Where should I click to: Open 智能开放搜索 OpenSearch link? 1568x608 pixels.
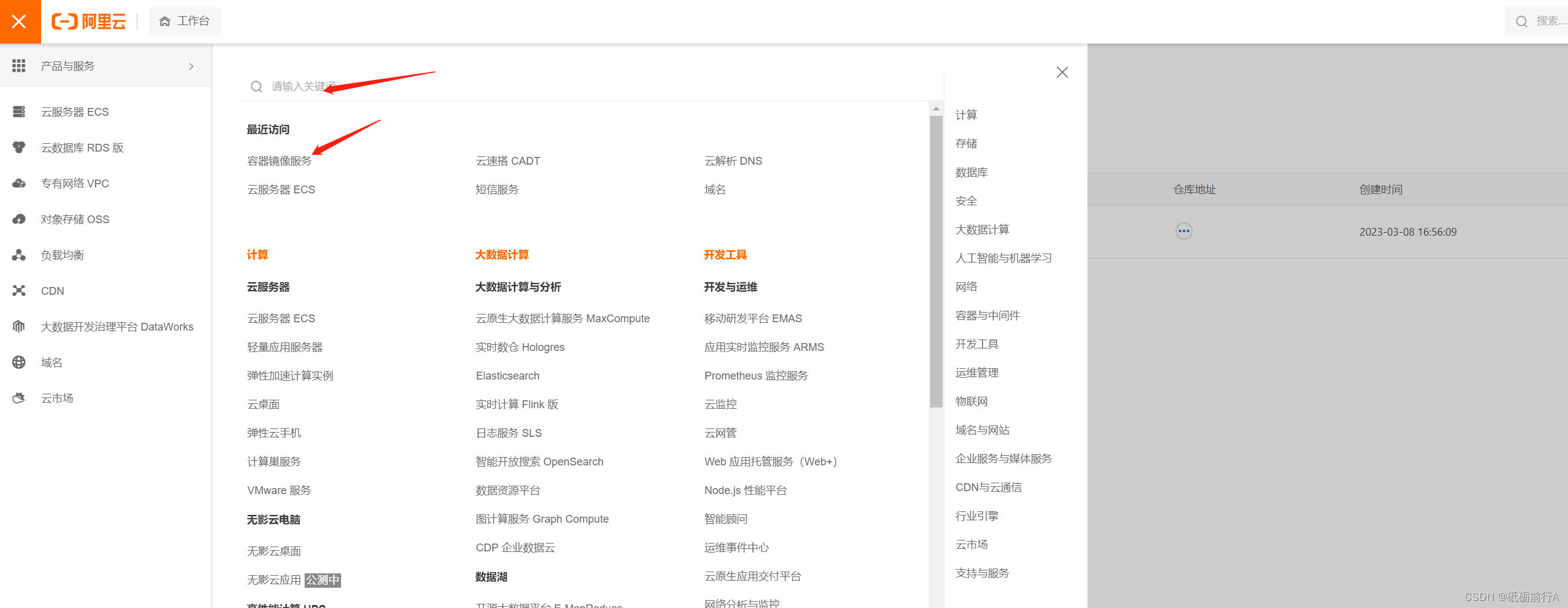(540, 462)
